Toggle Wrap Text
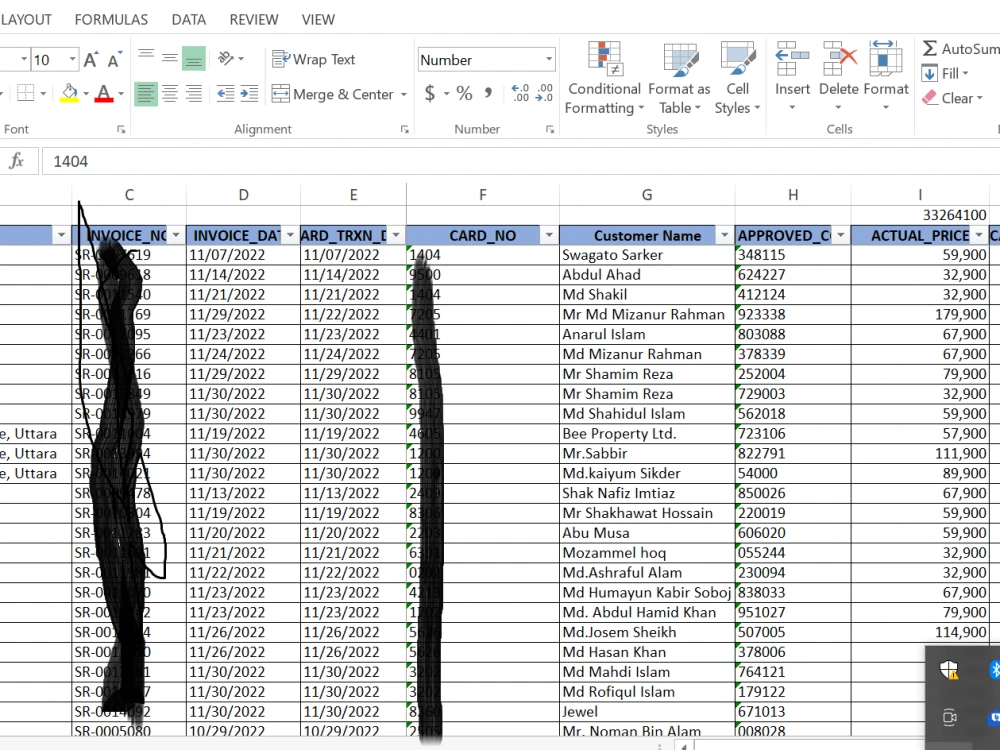Image resolution: width=1000 pixels, height=750 pixels. 313,59
